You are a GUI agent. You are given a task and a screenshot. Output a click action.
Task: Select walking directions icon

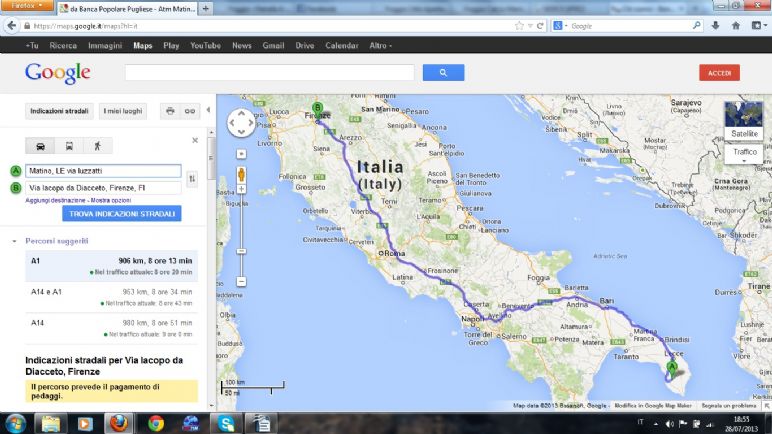97,146
